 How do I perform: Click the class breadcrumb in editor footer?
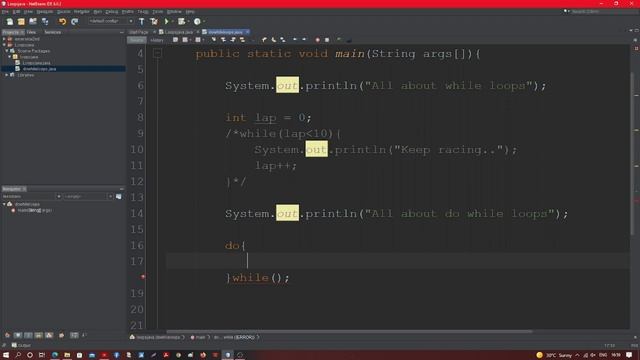coord(158,338)
